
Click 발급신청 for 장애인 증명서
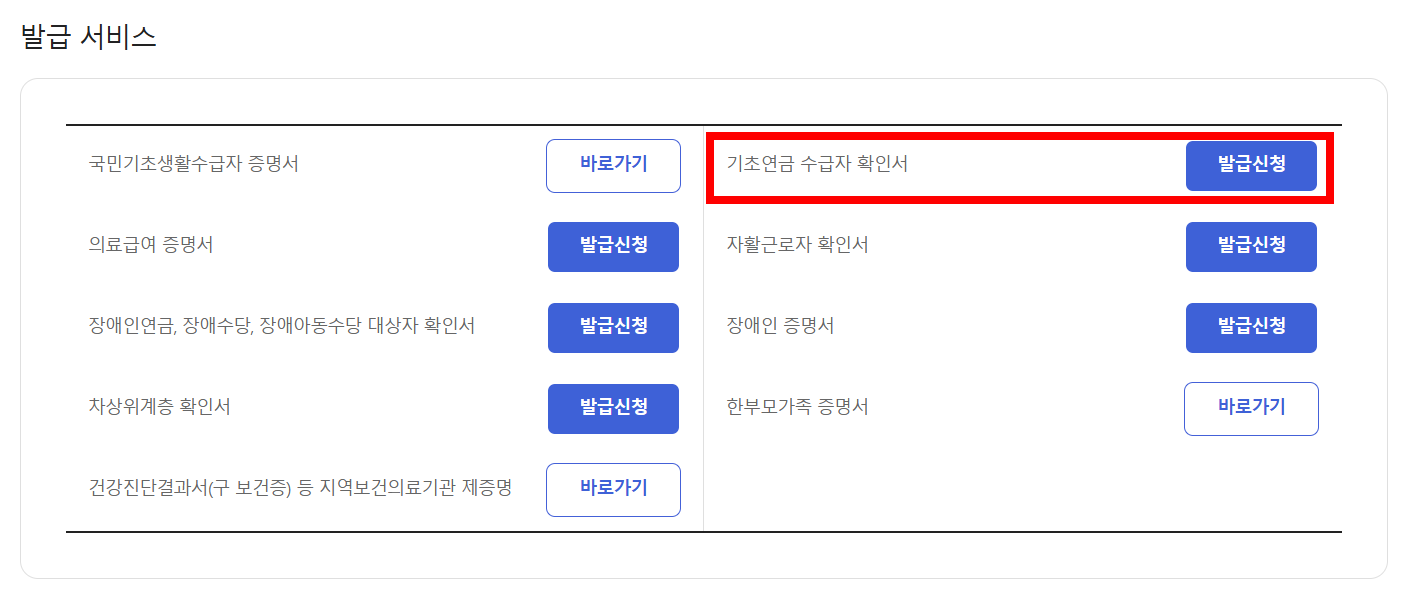pos(1250,327)
